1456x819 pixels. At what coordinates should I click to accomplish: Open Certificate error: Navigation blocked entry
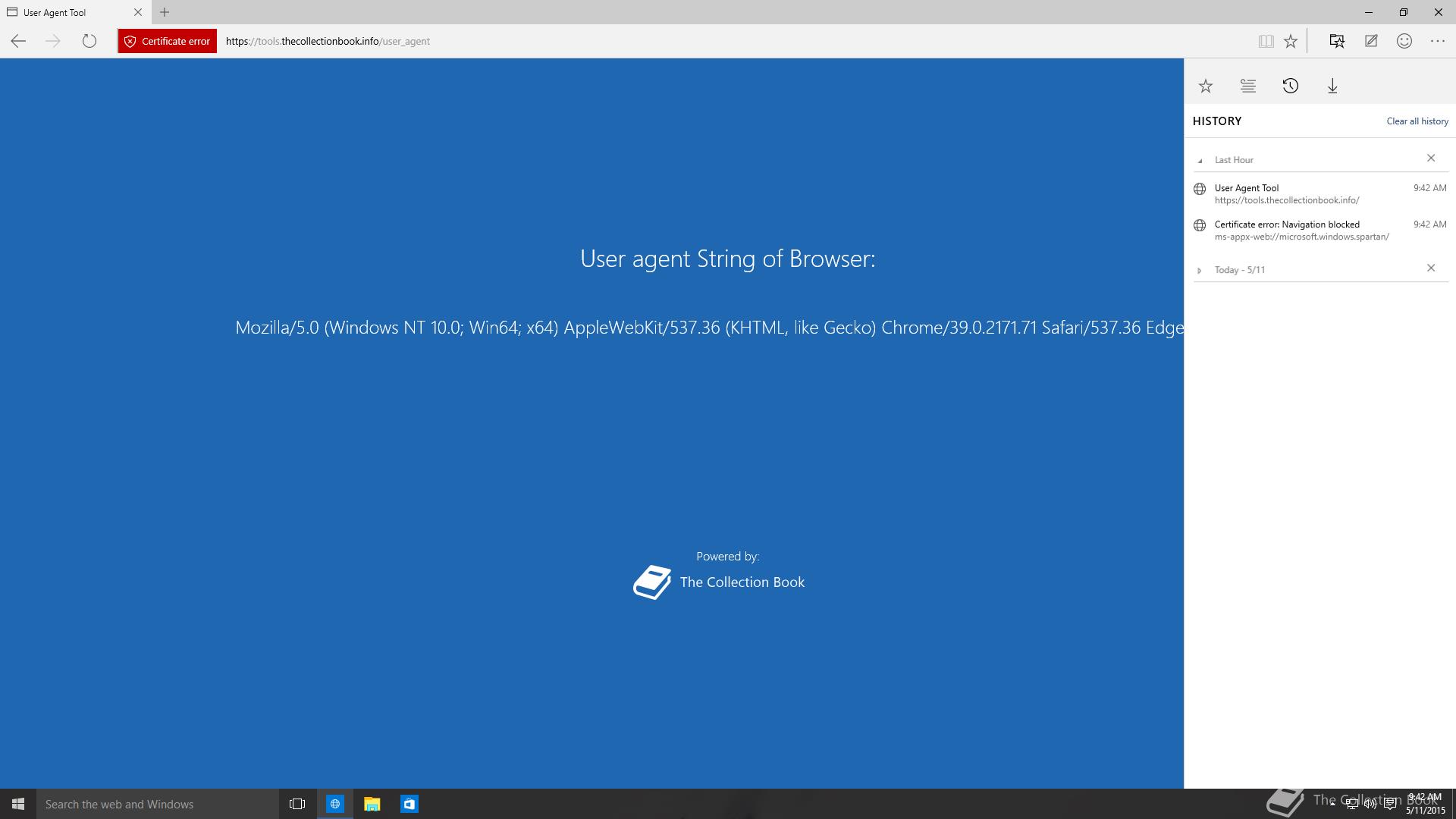(x=1320, y=230)
